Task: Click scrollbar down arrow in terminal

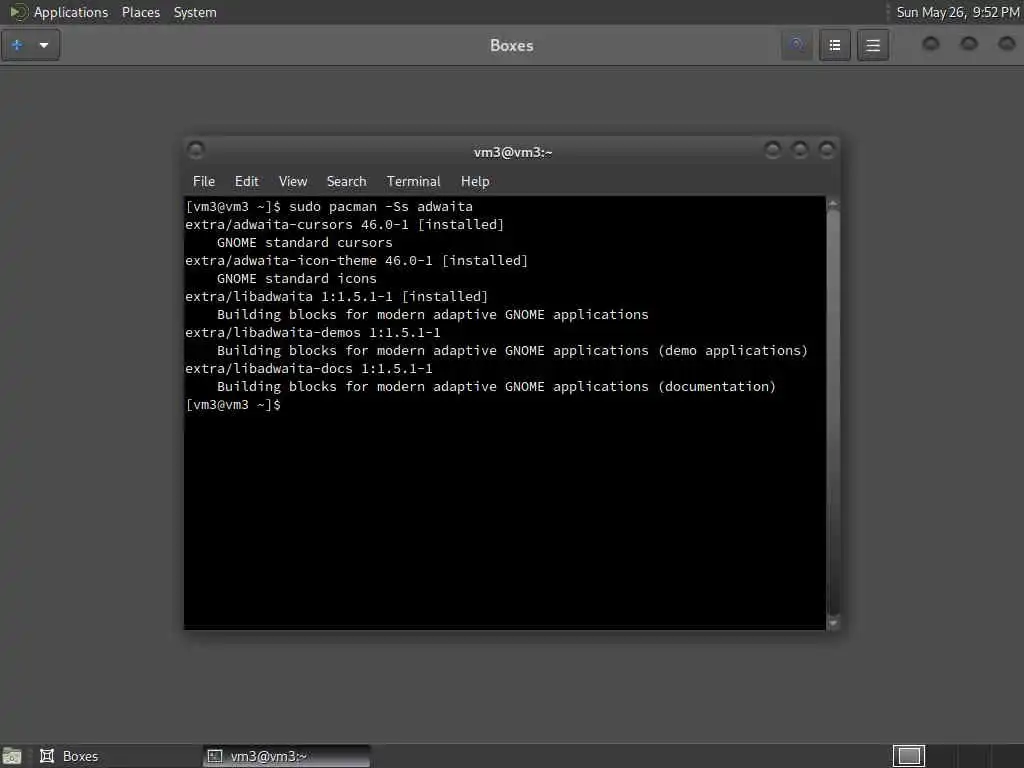Action: 833,623
